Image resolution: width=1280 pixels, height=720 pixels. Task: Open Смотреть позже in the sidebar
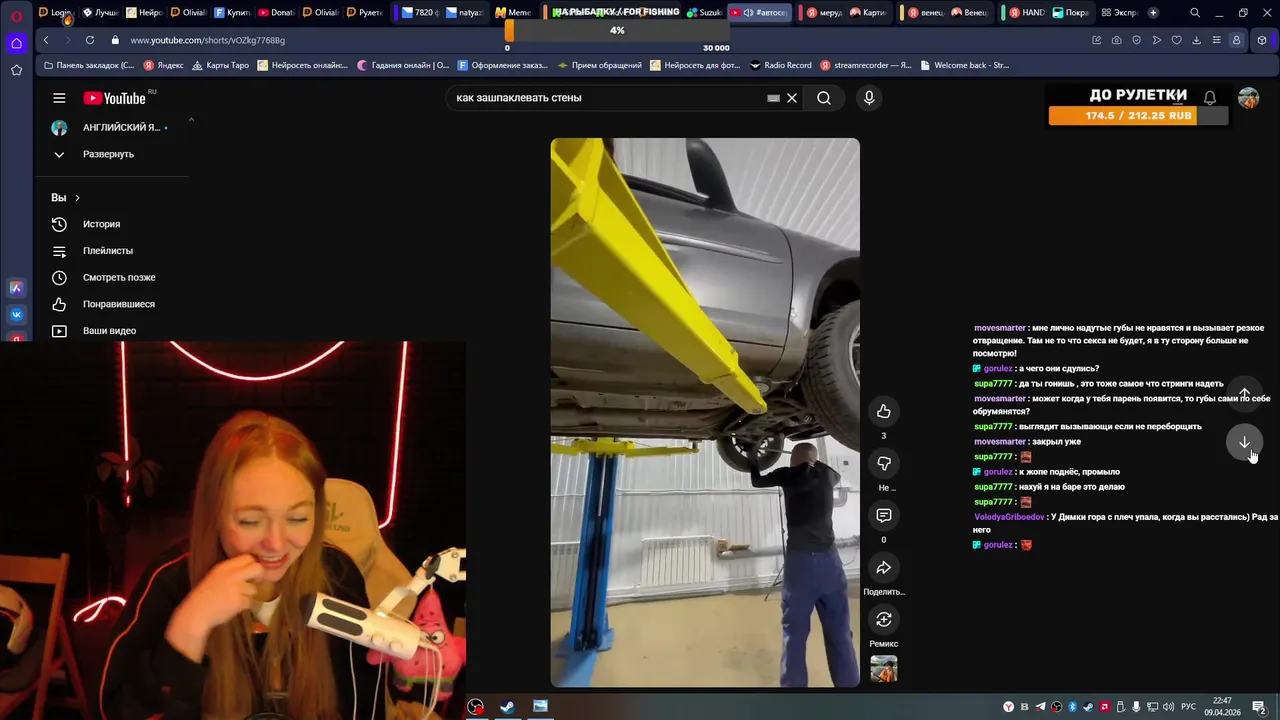tap(119, 277)
